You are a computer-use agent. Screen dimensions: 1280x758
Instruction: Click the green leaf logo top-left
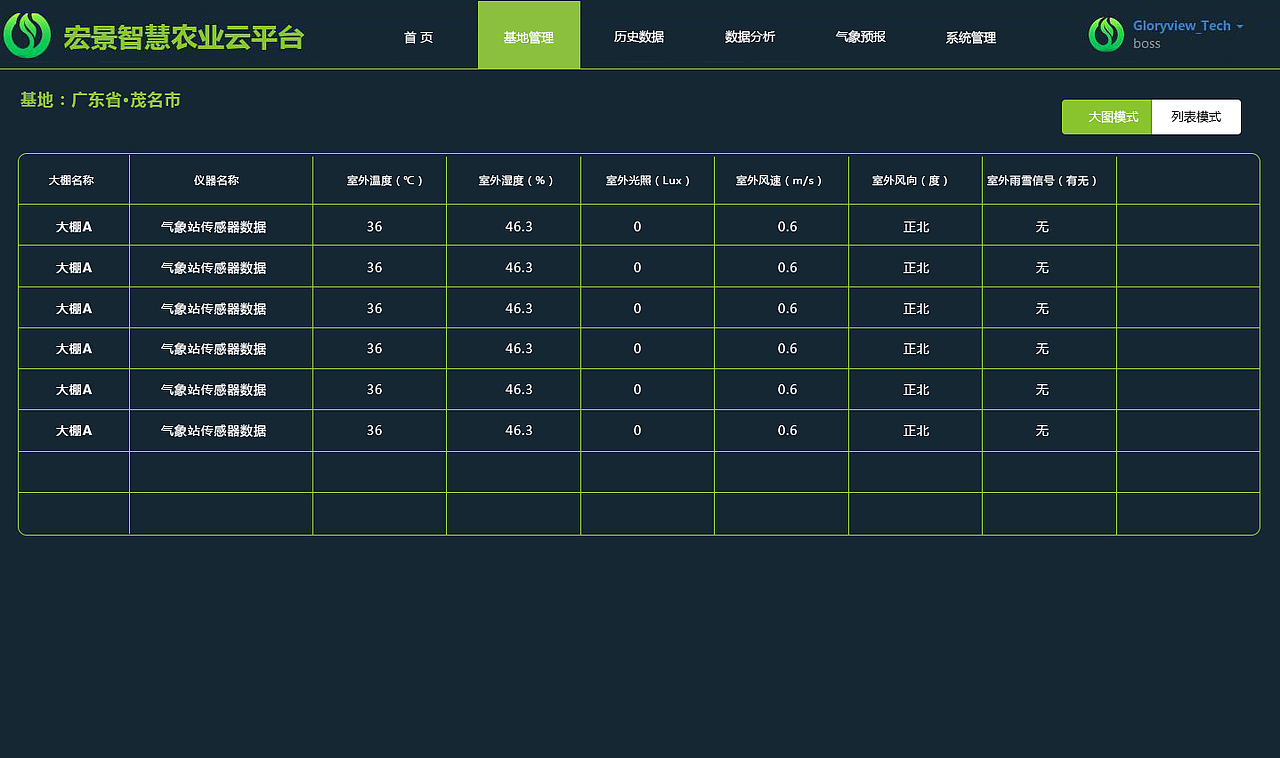[27, 33]
